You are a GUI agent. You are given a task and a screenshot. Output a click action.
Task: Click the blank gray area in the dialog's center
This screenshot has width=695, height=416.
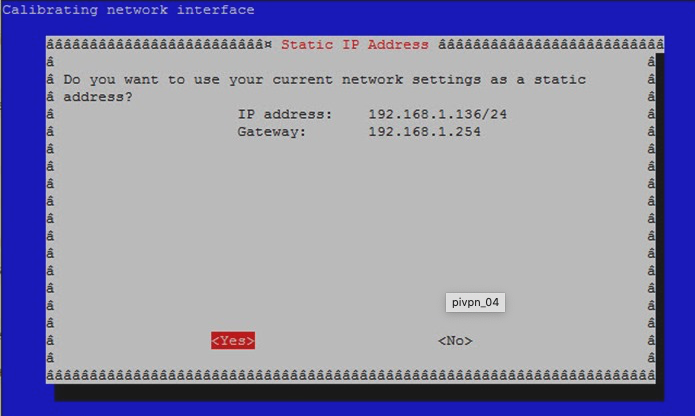[350, 230]
